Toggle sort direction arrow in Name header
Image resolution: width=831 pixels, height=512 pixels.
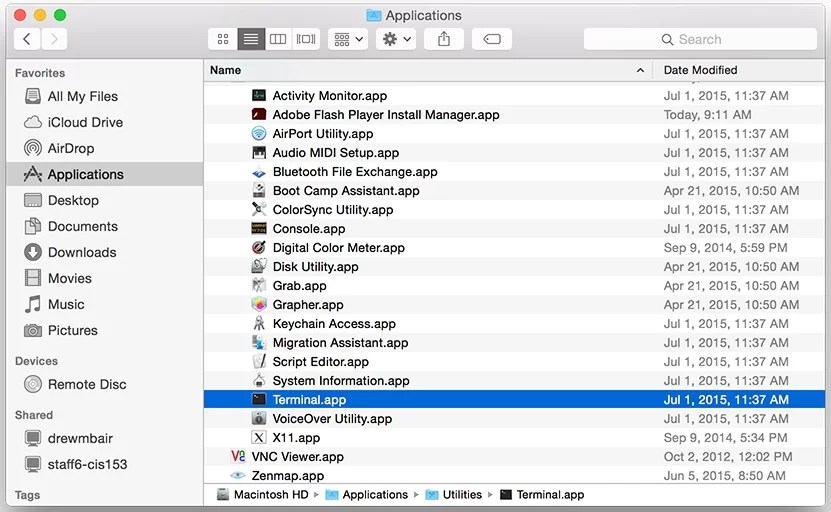[640, 70]
